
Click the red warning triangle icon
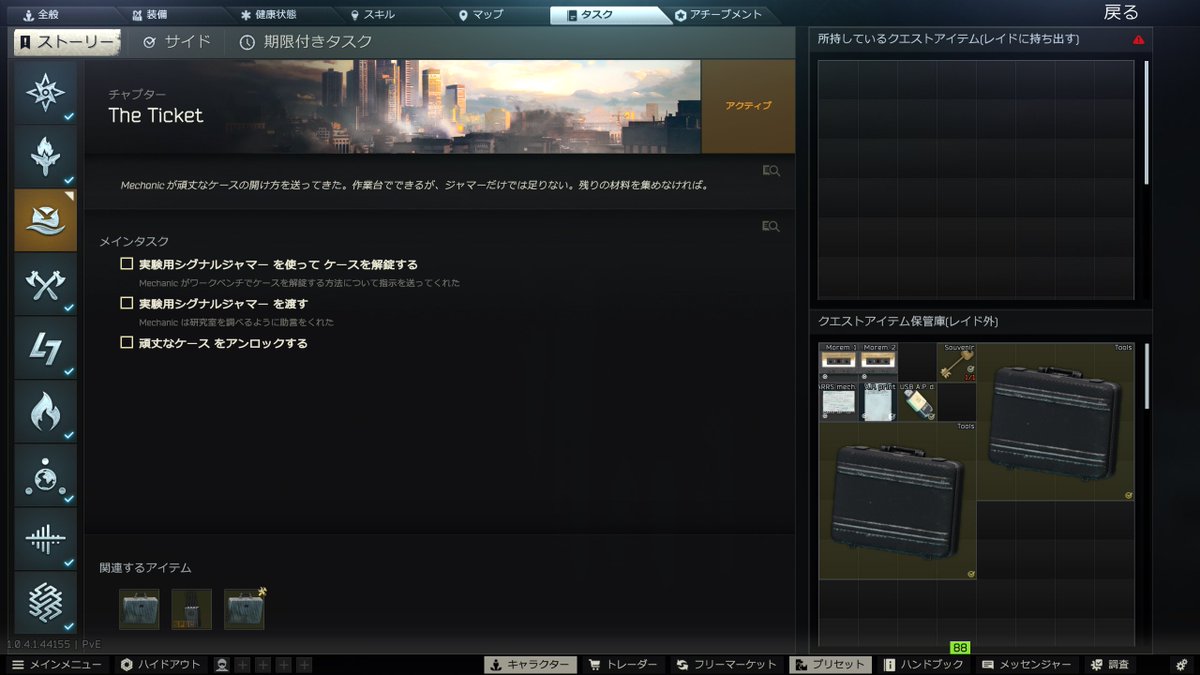[1138, 40]
